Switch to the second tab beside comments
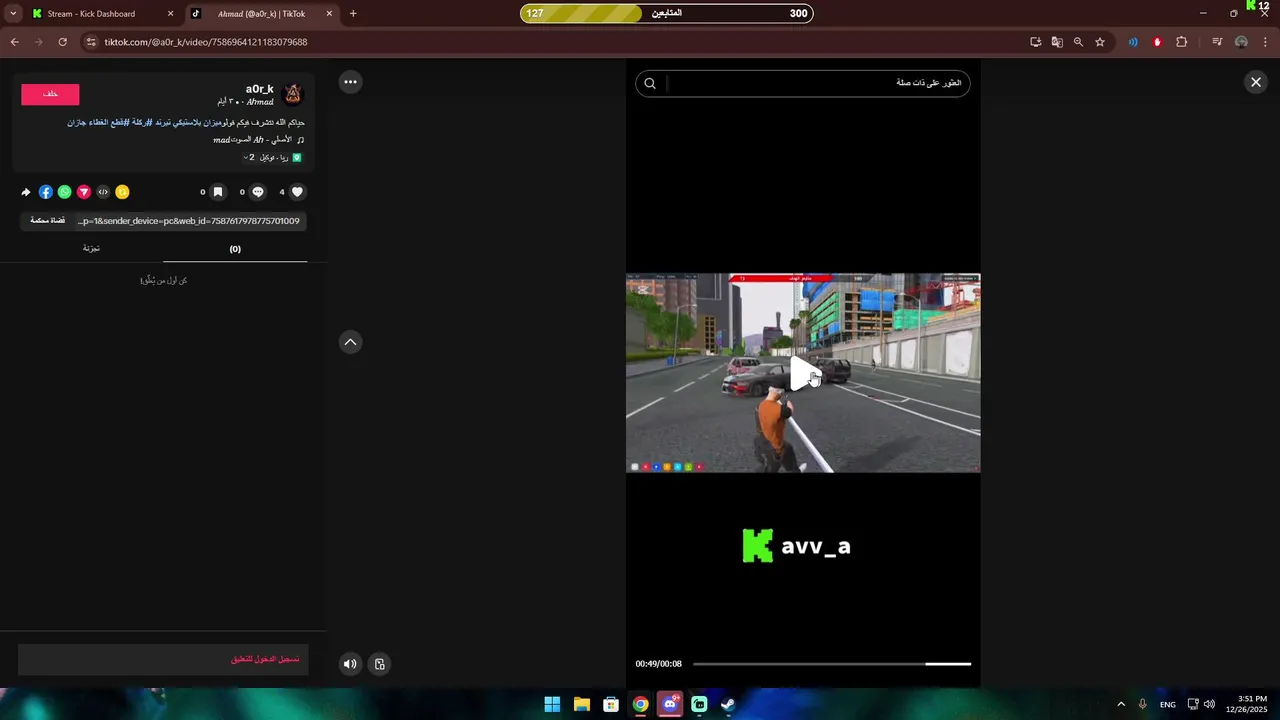This screenshot has height=720, width=1280. pyautogui.click(x=91, y=248)
